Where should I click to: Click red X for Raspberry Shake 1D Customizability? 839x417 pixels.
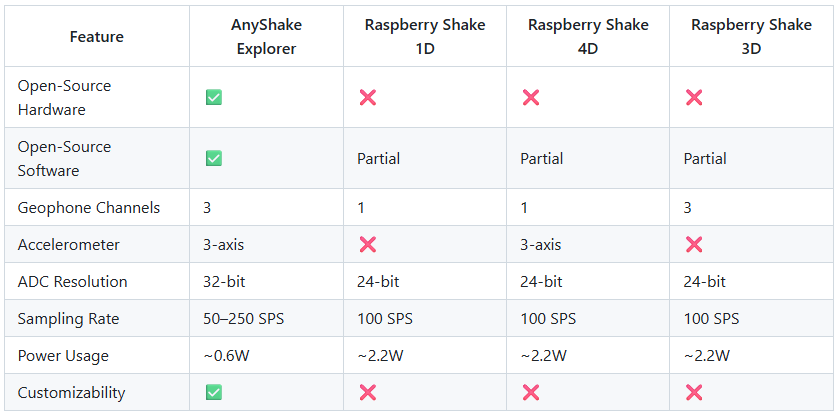click(x=368, y=392)
